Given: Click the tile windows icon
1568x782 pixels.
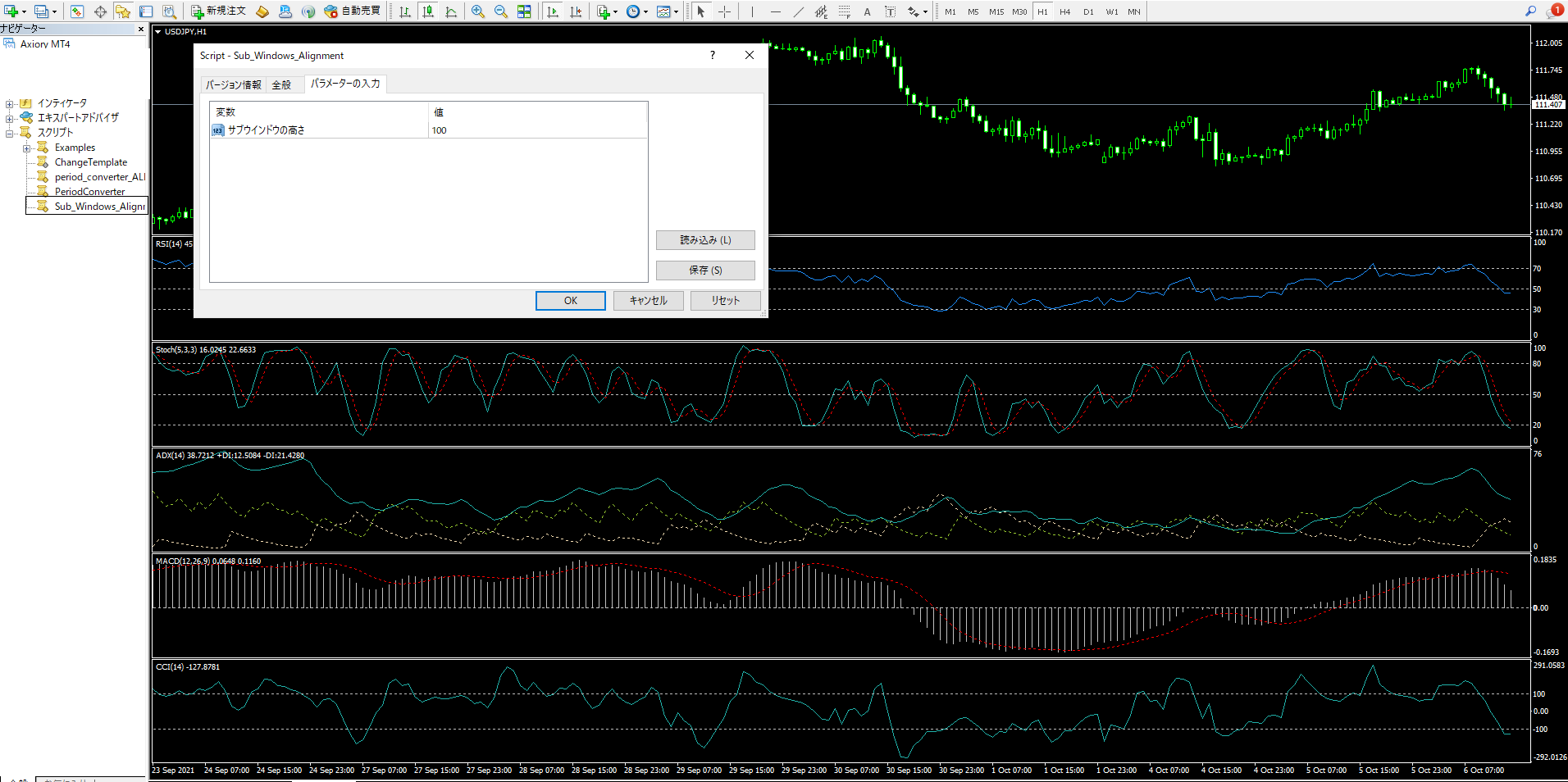Looking at the screenshot, I should 524,11.
